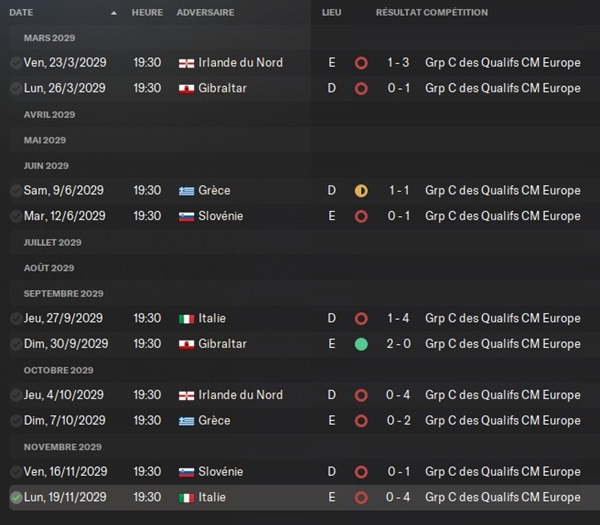Collapse the OCTOBRE 2029 month group
This screenshot has width=600, height=525.
(x=59, y=370)
